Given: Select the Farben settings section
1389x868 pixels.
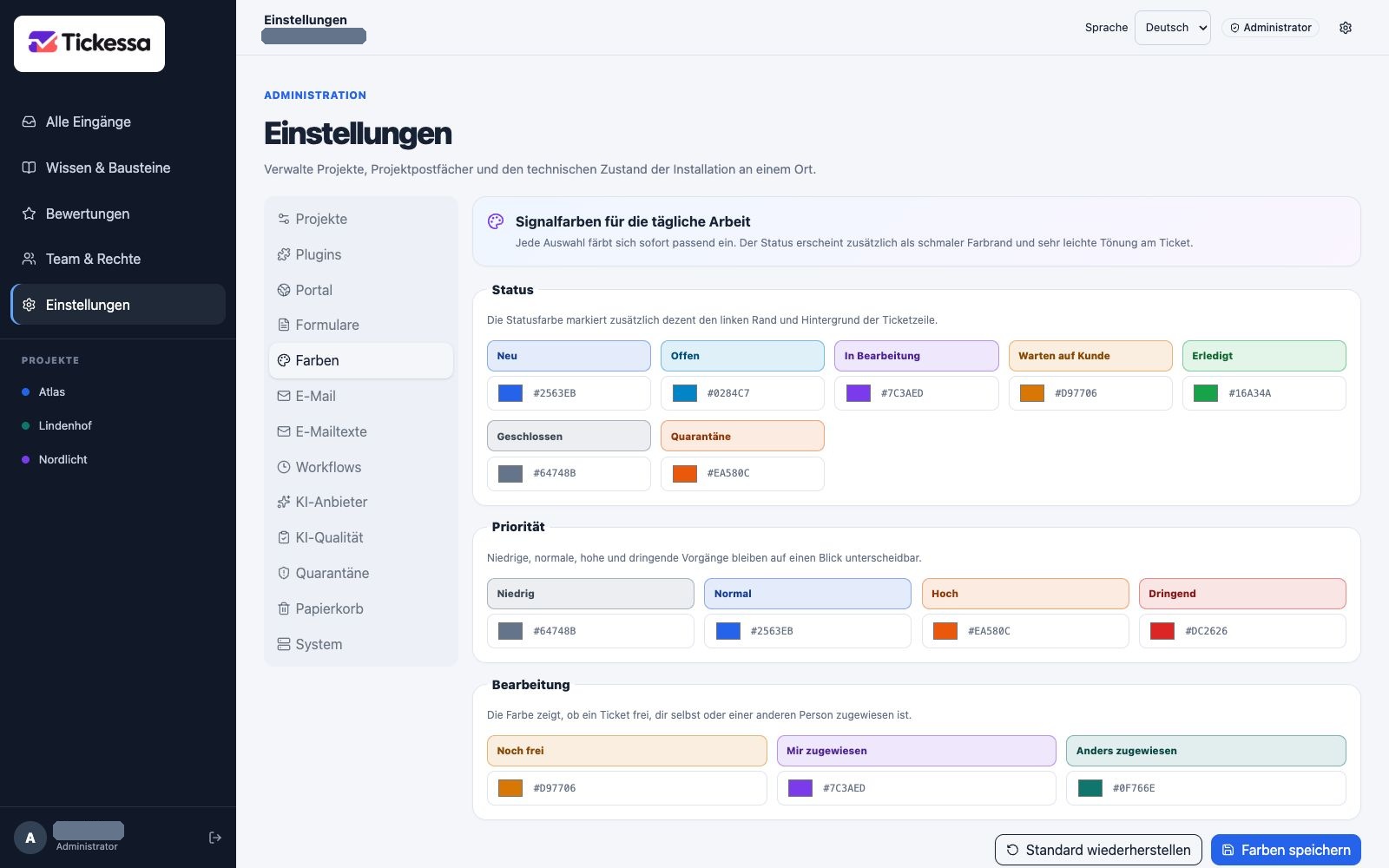Looking at the screenshot, I should point(361,360).
